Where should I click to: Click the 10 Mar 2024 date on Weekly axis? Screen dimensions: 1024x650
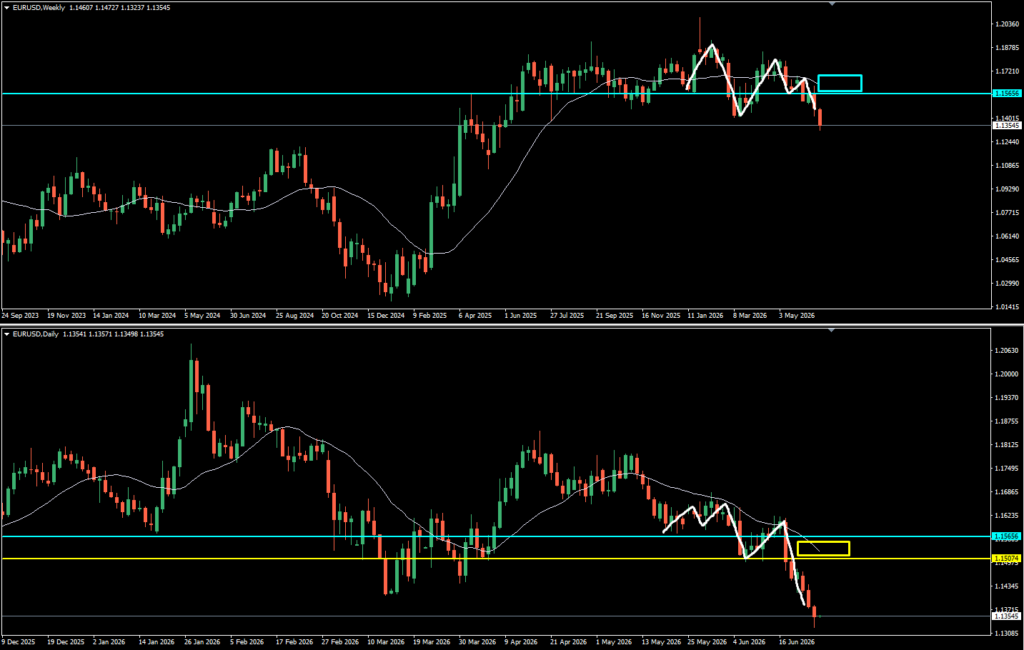pos(157,316)
